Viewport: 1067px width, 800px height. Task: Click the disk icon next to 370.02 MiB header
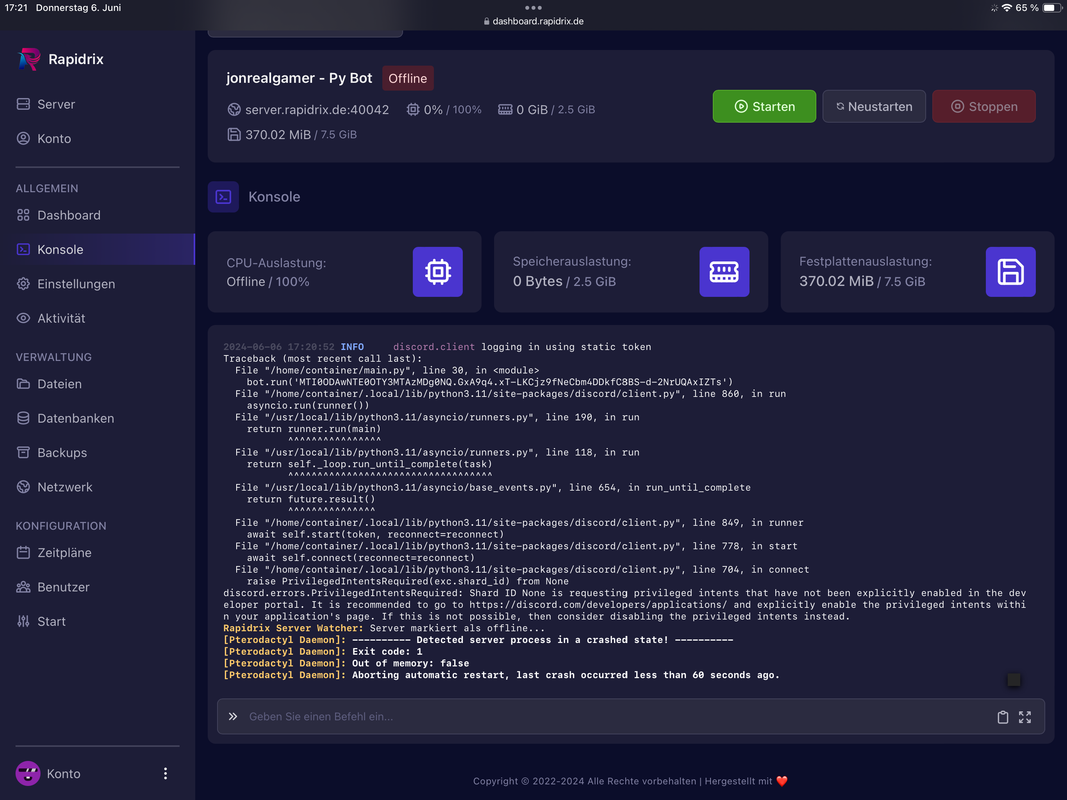(x=234, y=135)
